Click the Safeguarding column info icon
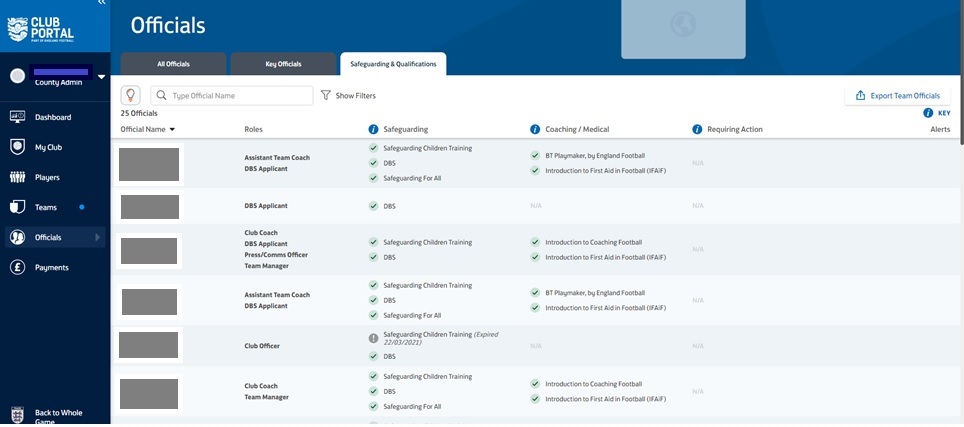 pyautogui.click(x=374, y=130)
